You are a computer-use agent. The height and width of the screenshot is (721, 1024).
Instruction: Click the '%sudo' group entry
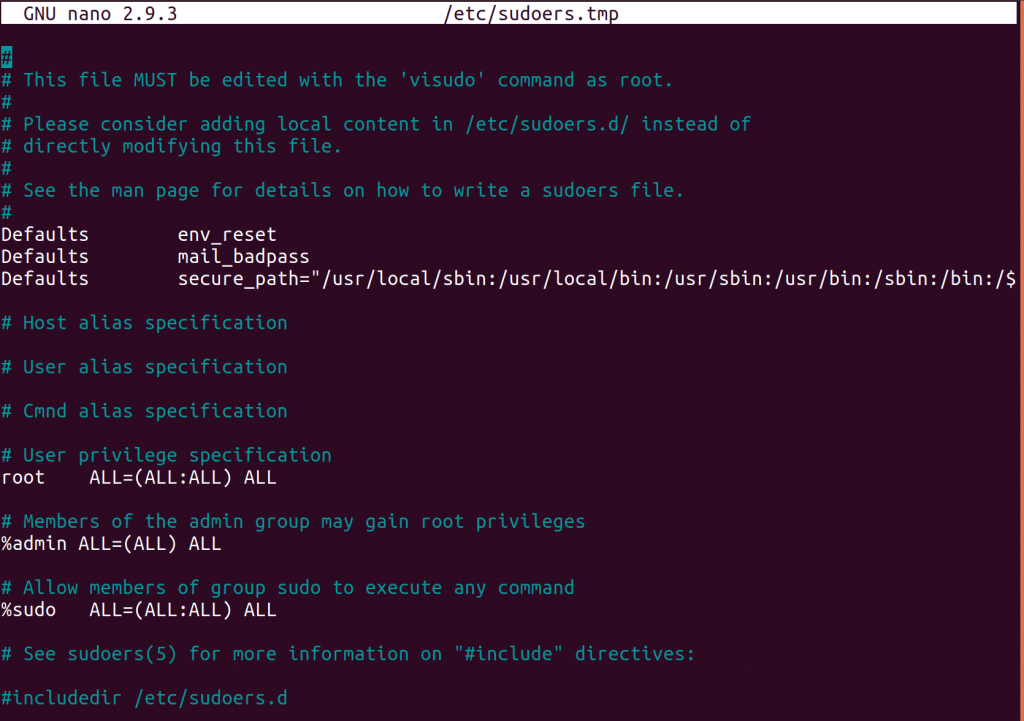[x=29, y=610]
